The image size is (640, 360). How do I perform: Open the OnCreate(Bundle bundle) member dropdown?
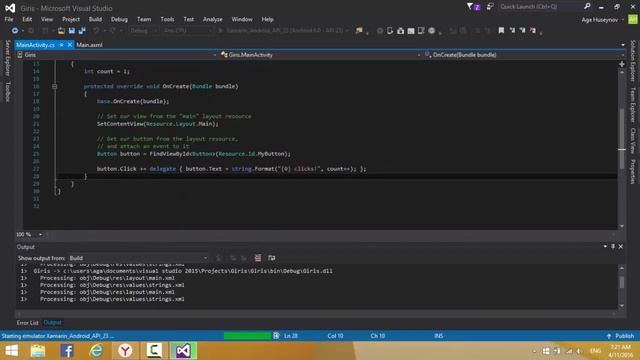[524, 55]
